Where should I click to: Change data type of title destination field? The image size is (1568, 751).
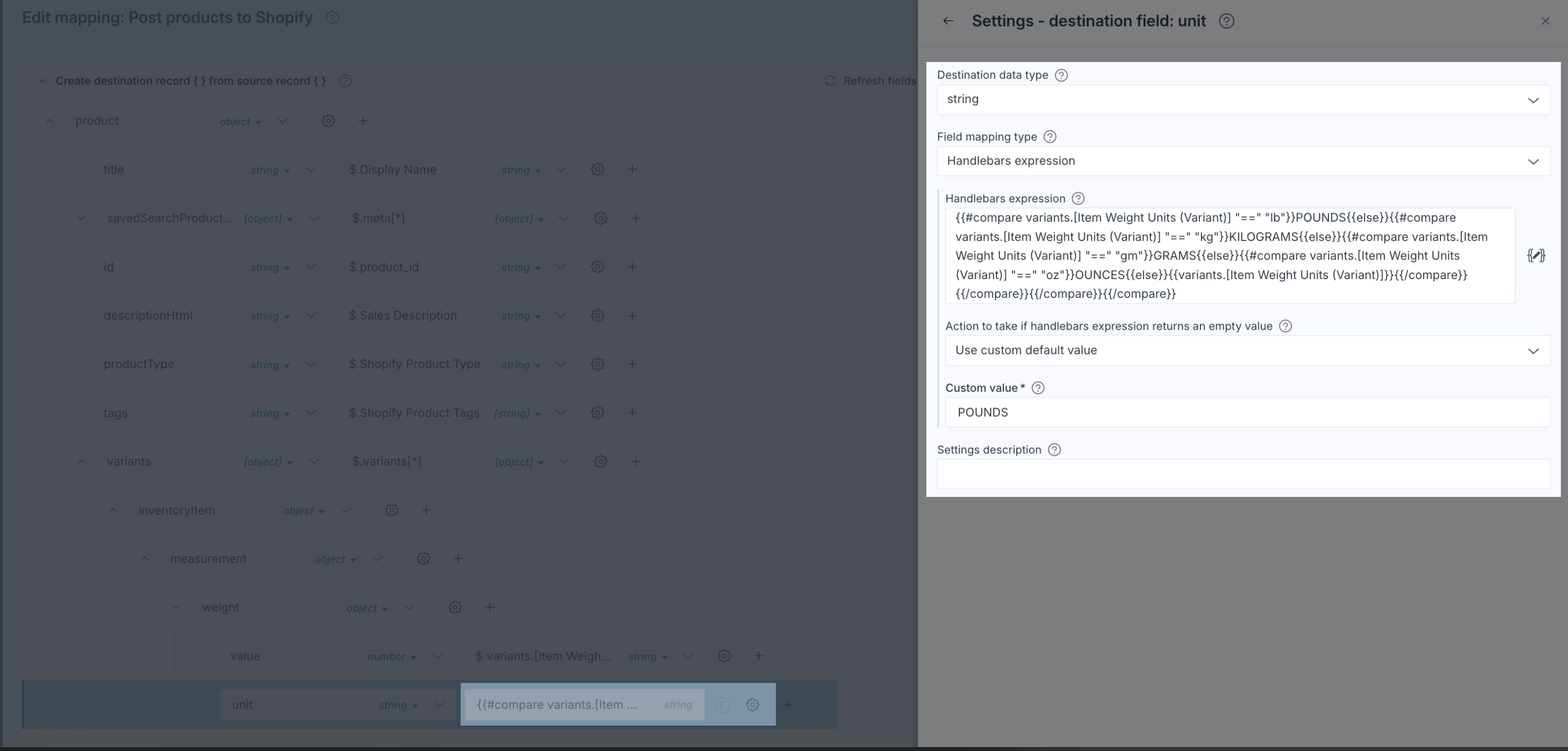pyautogui.click(x=270, y=170)
